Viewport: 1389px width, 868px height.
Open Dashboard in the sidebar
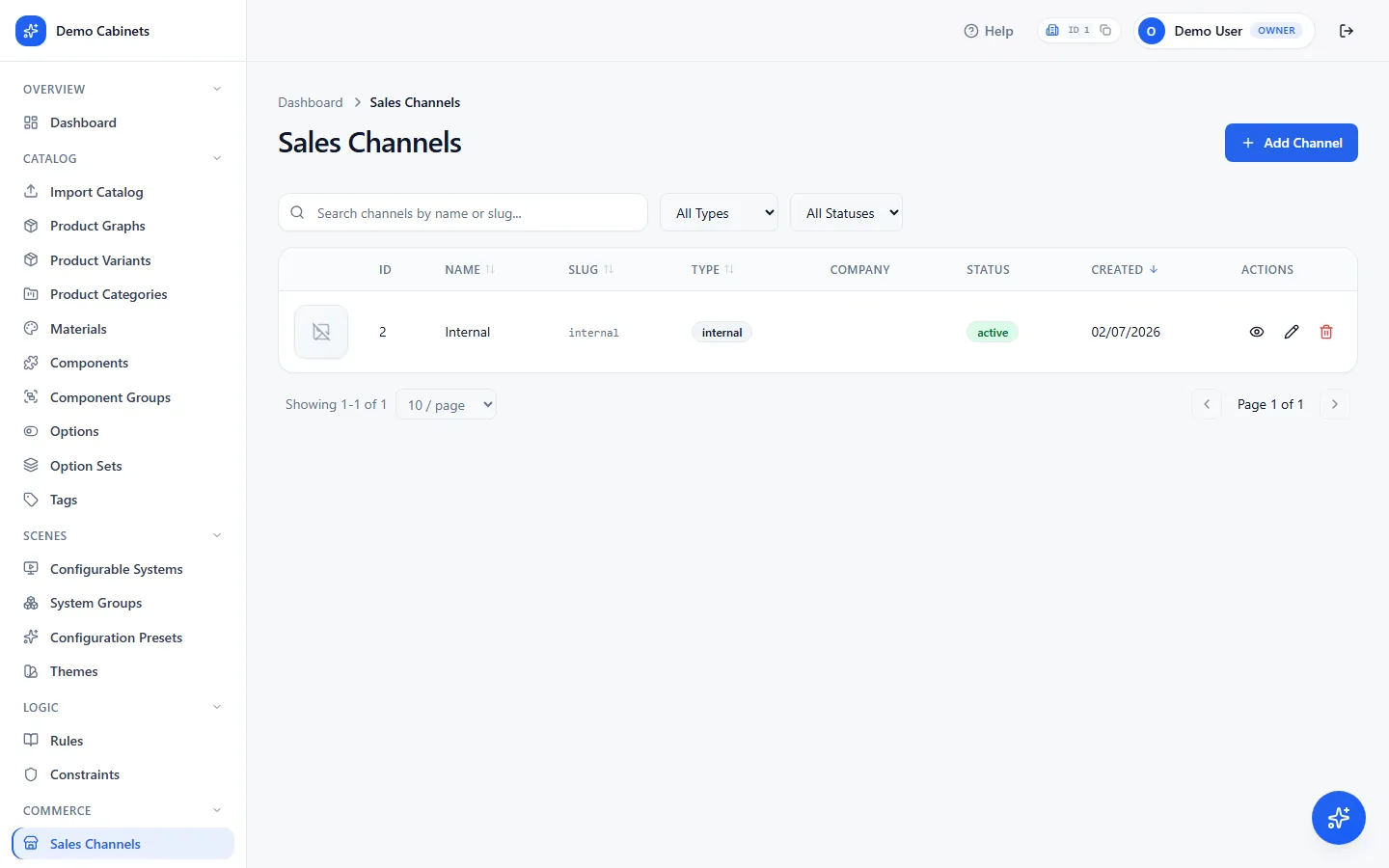point(123,122)
